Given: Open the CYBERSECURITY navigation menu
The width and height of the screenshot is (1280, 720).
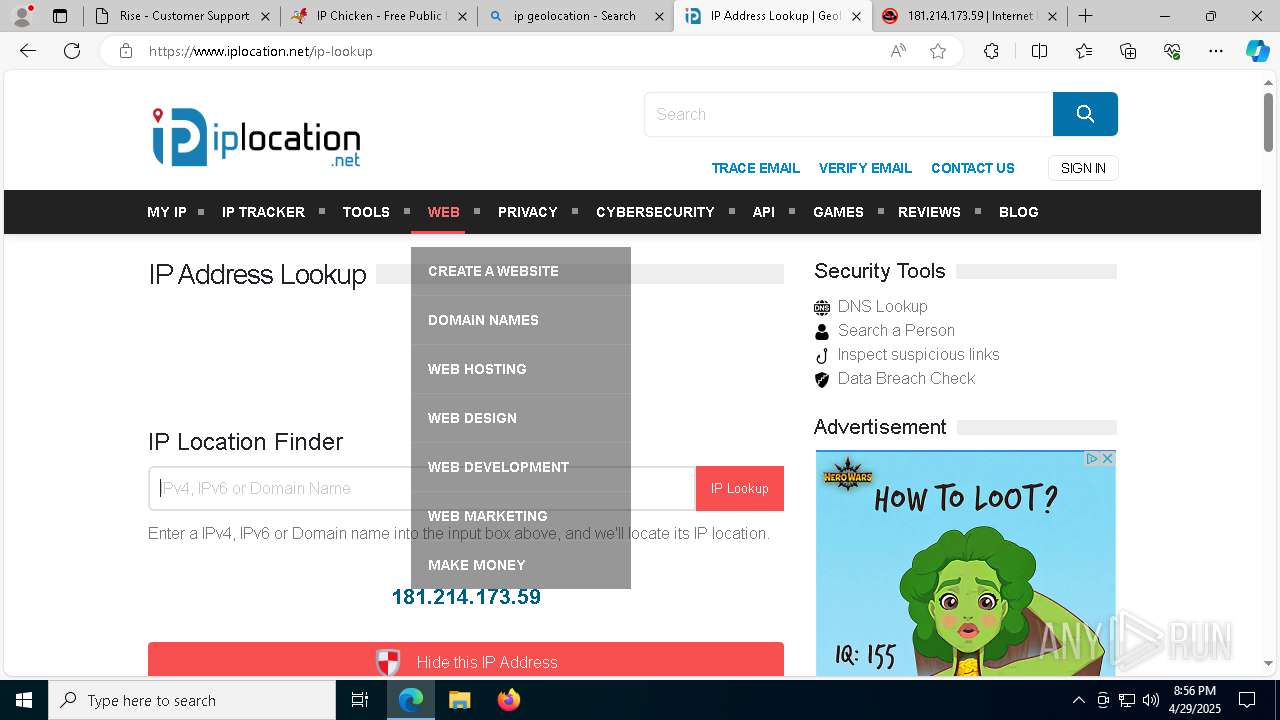Looking at the screenshot, I should tap(655, 212).
